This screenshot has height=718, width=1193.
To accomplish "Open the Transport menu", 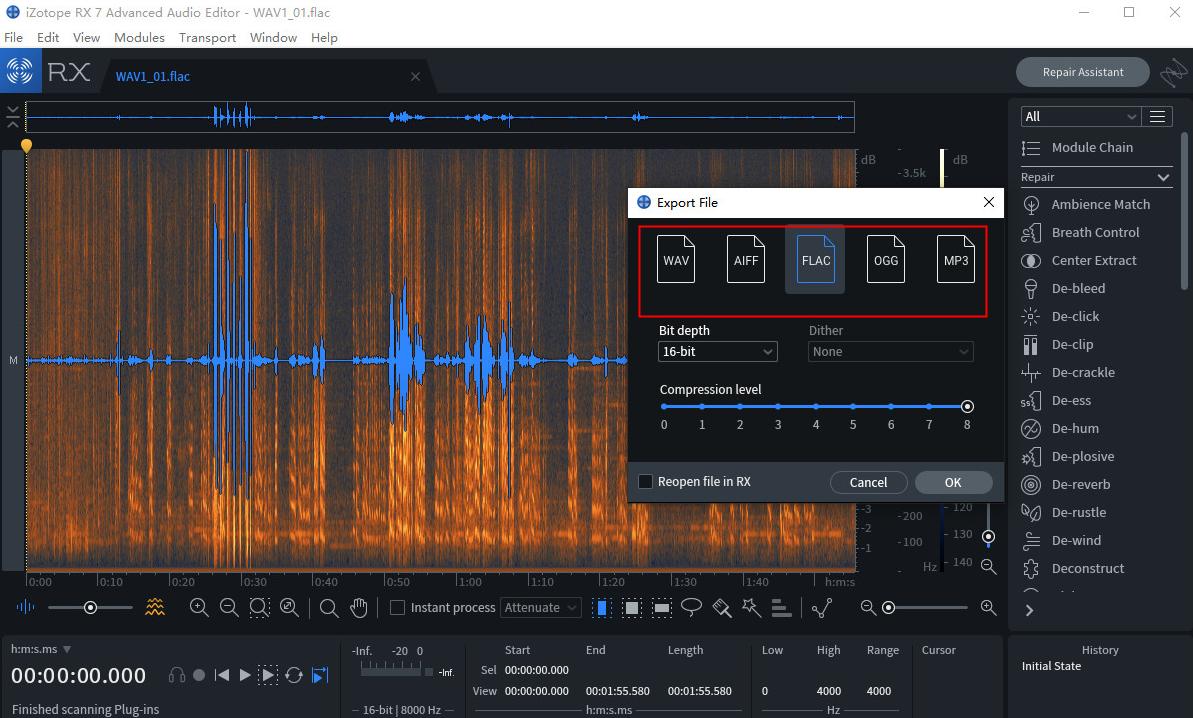I will click(207, 37).
